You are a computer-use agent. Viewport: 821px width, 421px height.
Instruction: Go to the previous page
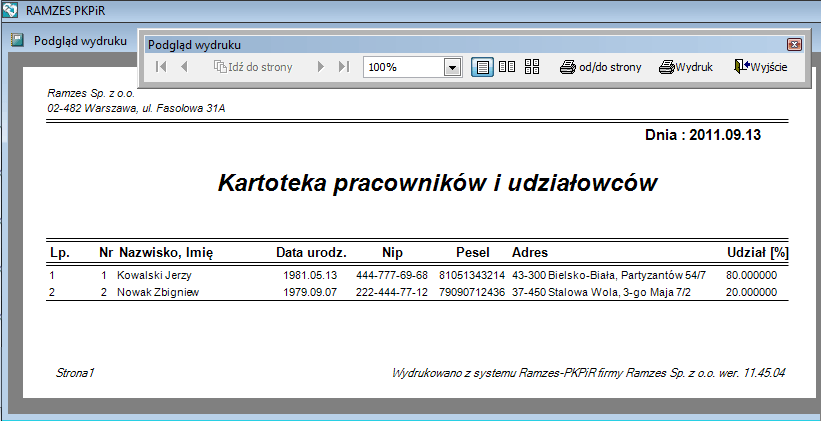point(184,67)
